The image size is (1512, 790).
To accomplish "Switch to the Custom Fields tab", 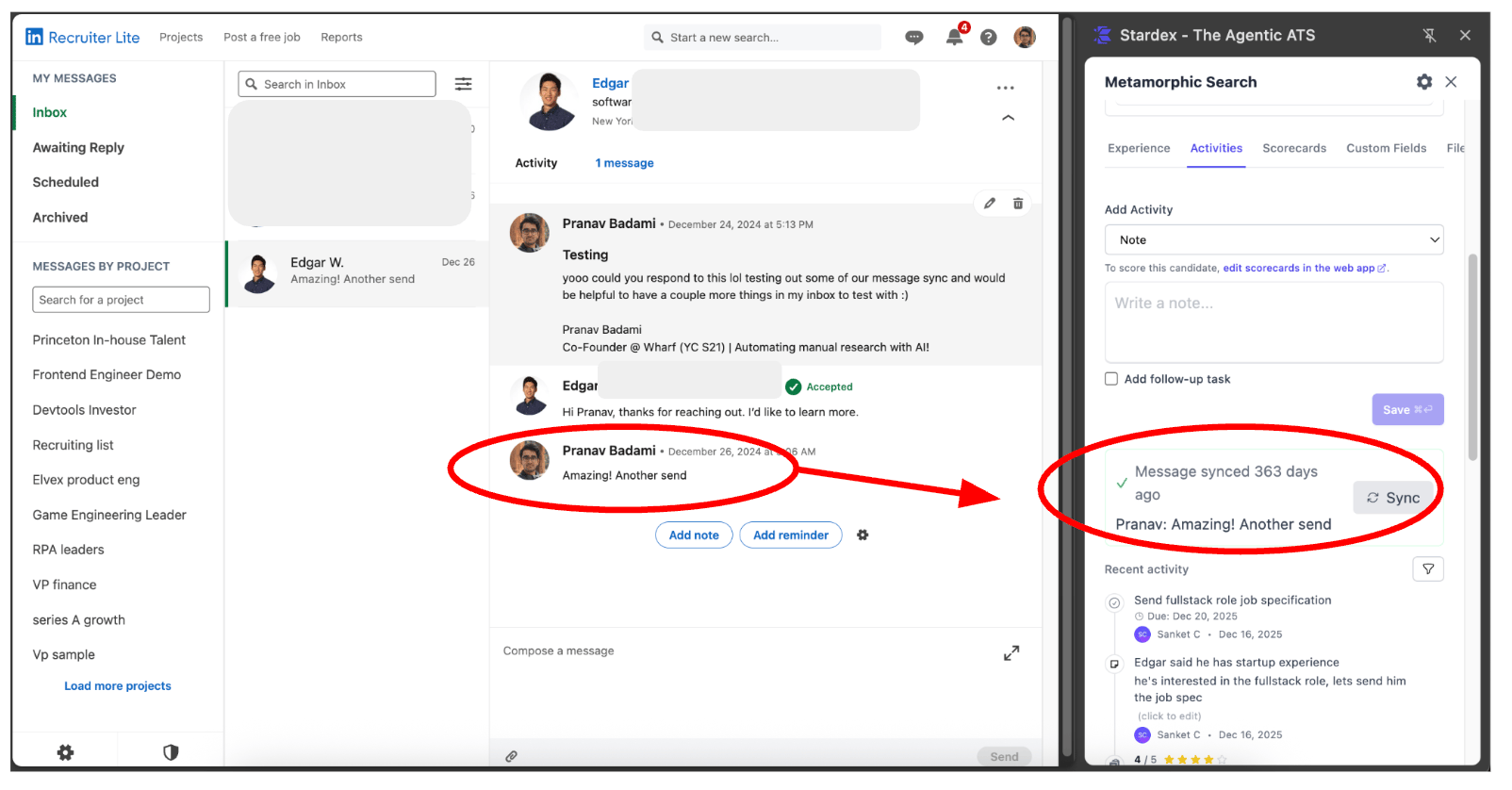I will [1386, 148].
